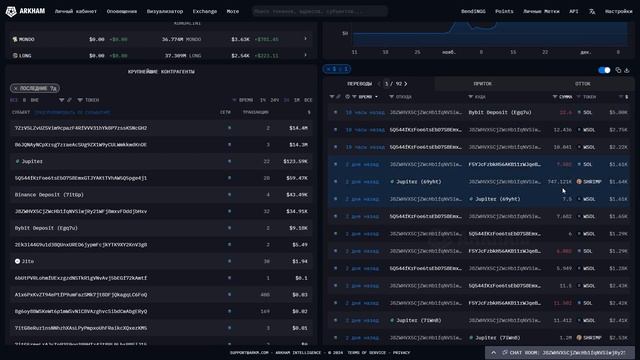The width and height of the screenshot is (640, 360).
Task: Go to next transfers page
Action: 406,84
